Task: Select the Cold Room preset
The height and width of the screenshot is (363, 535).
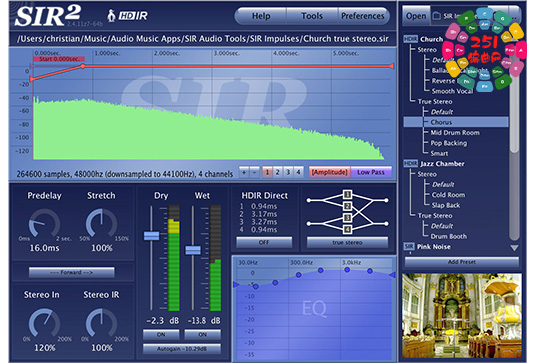Action: coord(448,195)
